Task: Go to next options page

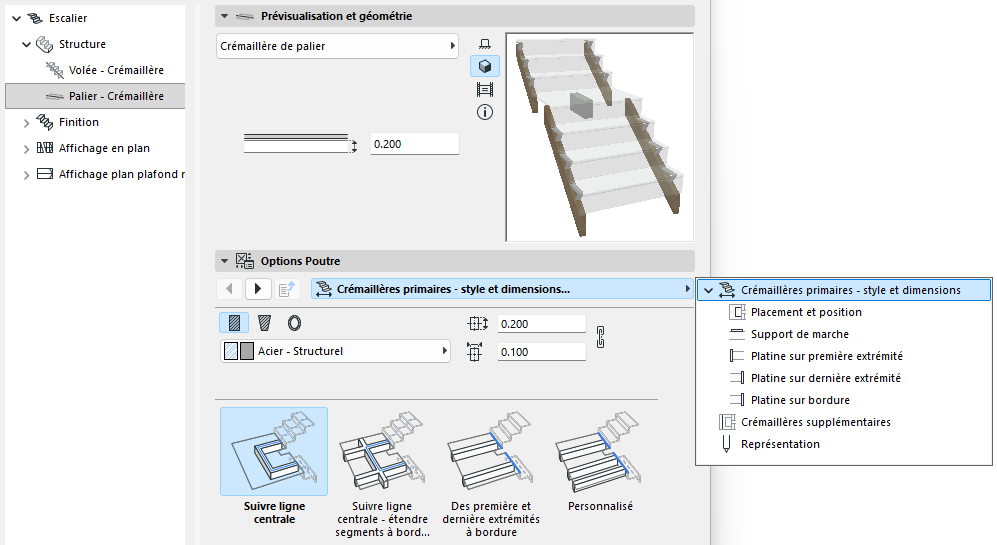Action: click(258, 289)
